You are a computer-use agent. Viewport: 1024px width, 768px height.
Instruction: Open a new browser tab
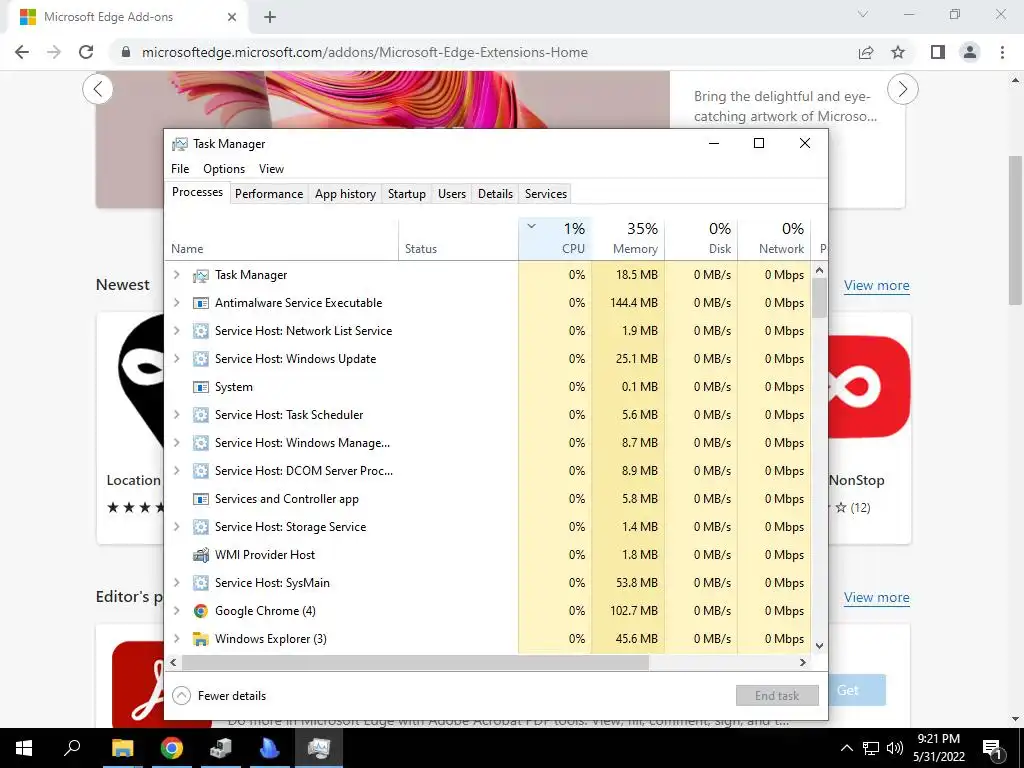click(x=270, y=17)
